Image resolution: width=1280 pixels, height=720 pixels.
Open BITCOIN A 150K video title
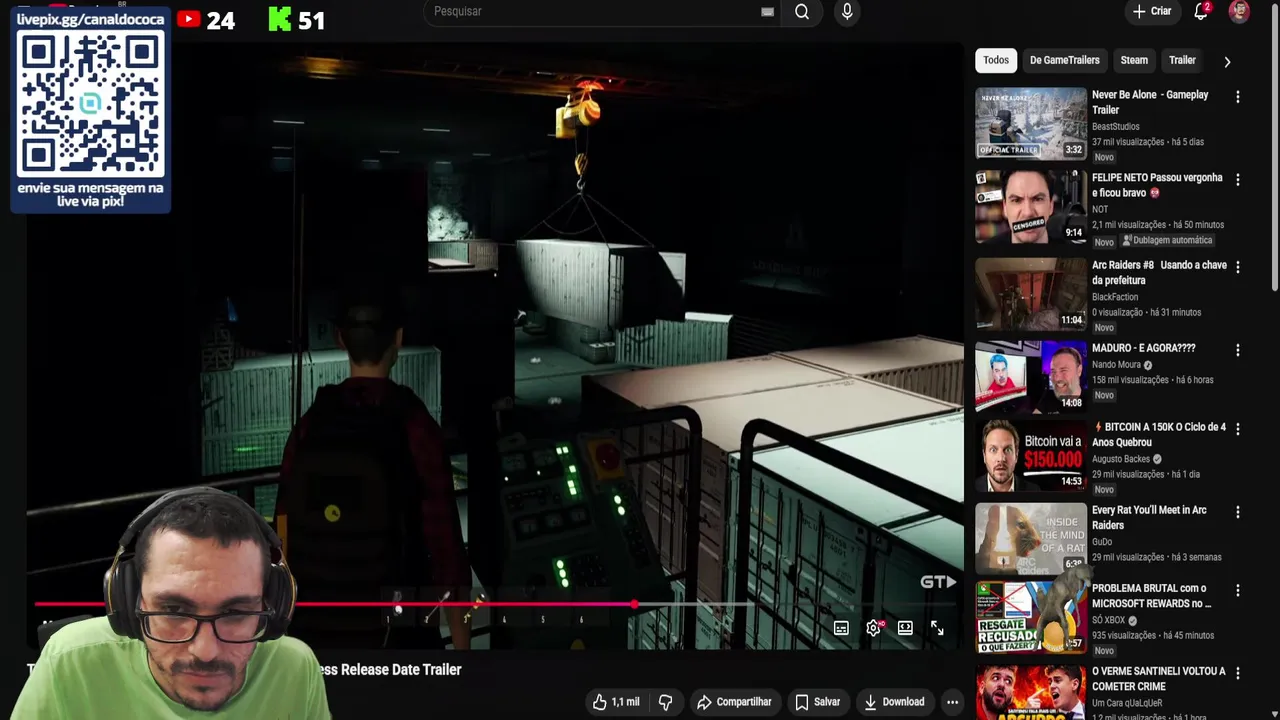click(1159, 434)
